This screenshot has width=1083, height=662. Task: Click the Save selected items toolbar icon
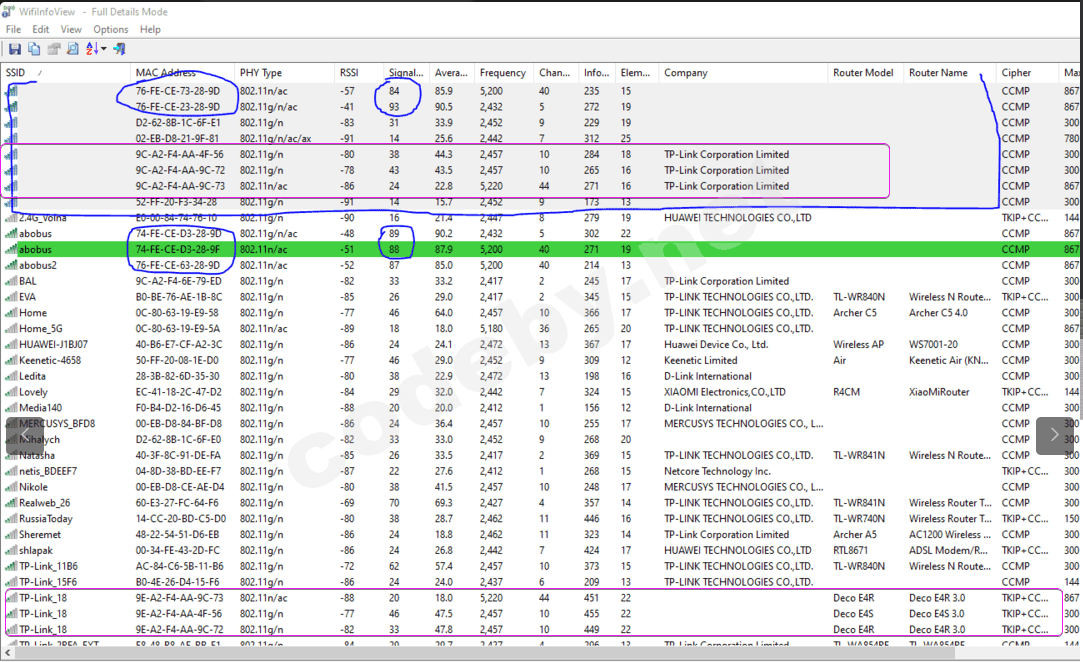pyautogui.click(x=15, y=49)
